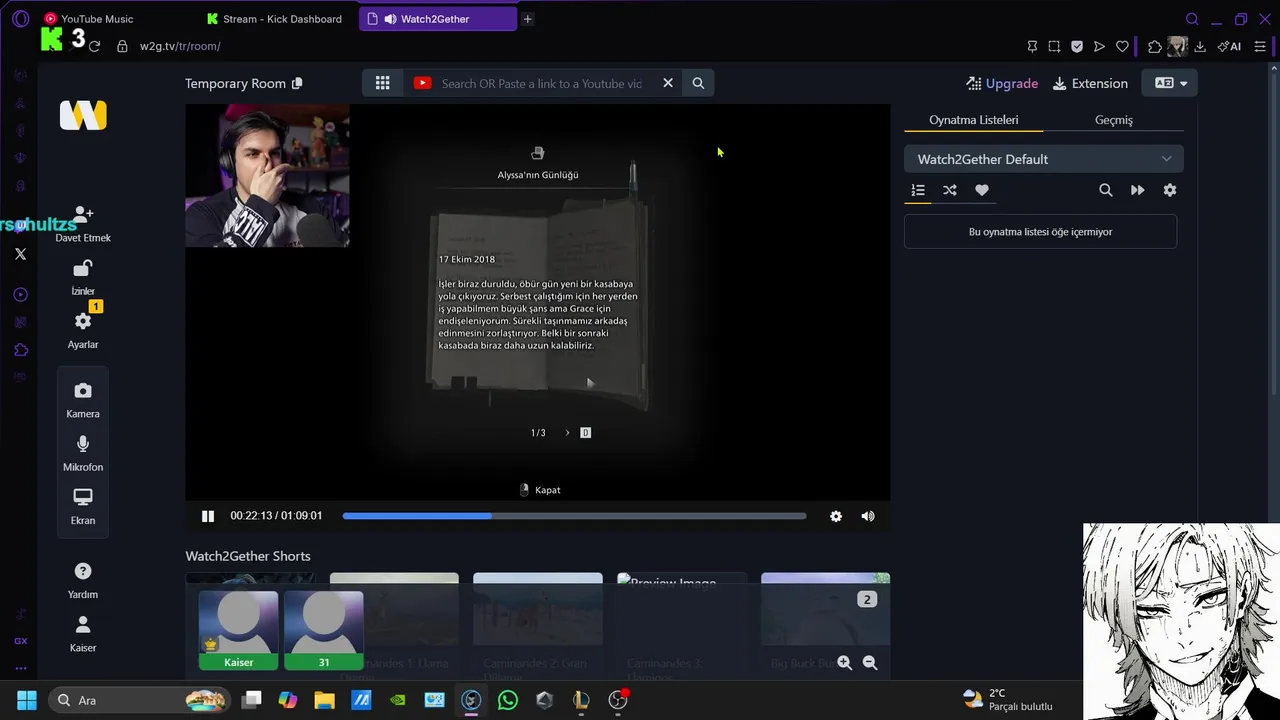Open the Yardım help icon

pyautogui.click(x=83, y=571)
